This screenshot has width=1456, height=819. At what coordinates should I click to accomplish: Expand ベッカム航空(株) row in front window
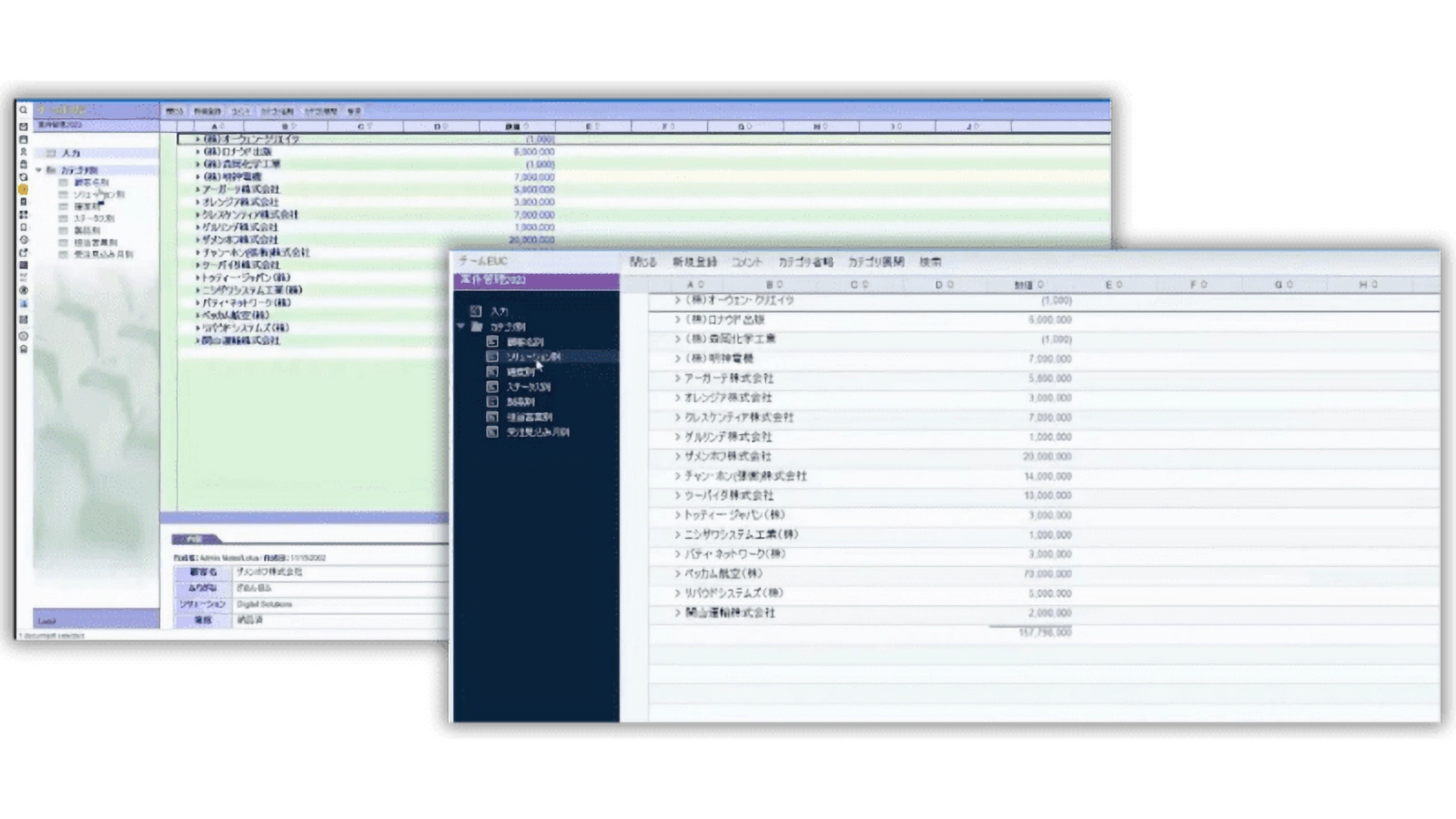click(x=677, y=573)
